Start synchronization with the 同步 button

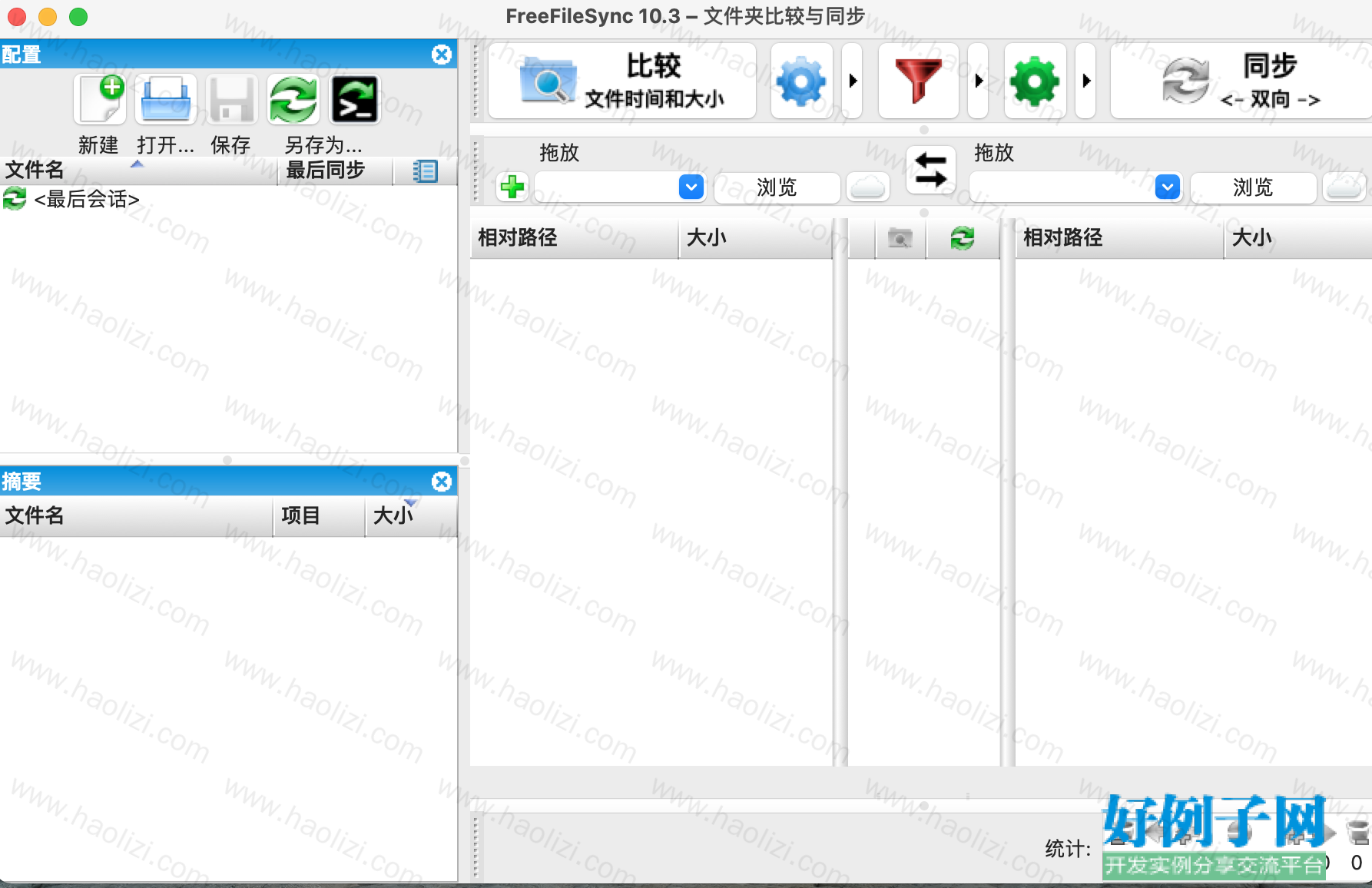coord(1241,81)
